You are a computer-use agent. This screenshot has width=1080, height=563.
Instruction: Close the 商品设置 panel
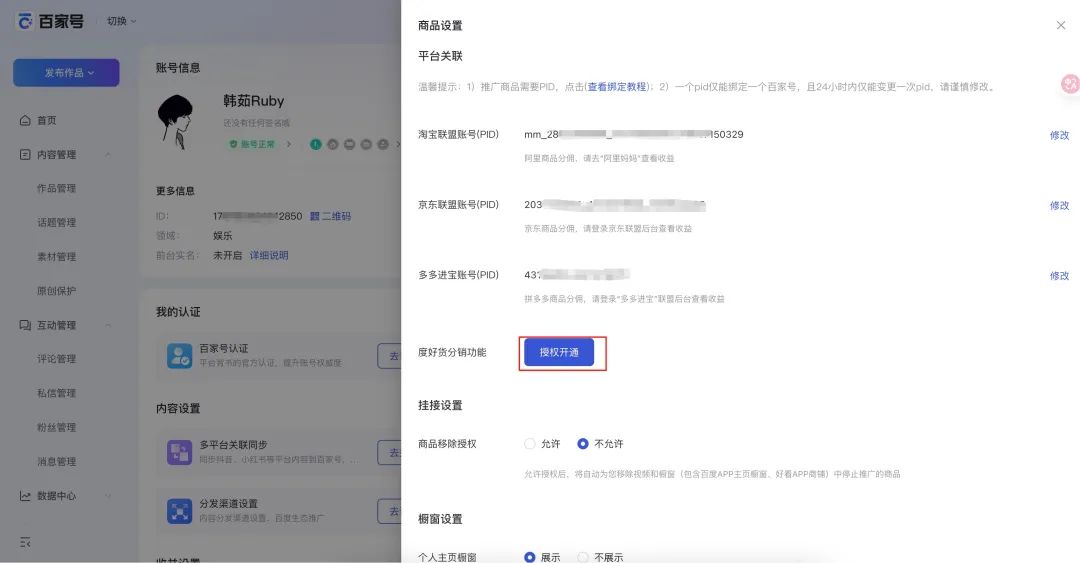pyautogui.click(x=1061, y=25)
